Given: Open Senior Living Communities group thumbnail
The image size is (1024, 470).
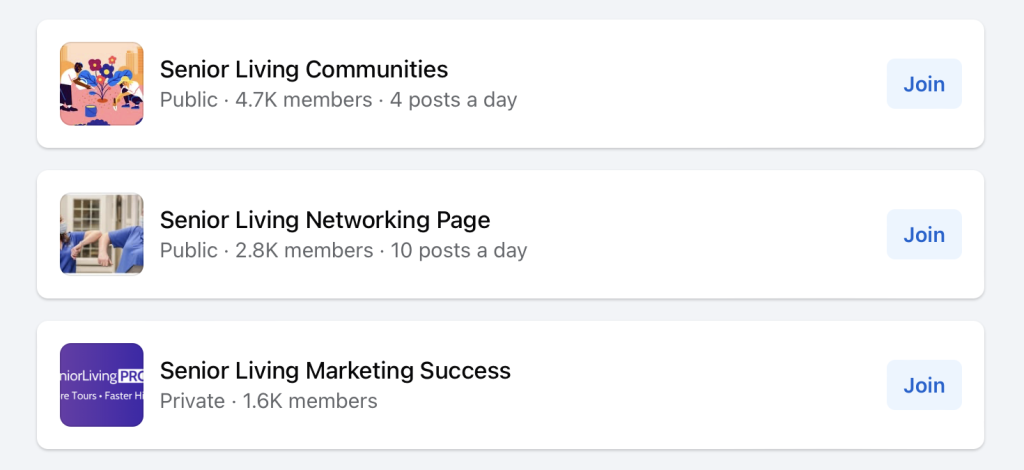Looking at the screenshot, I should (x=101, y=84).
